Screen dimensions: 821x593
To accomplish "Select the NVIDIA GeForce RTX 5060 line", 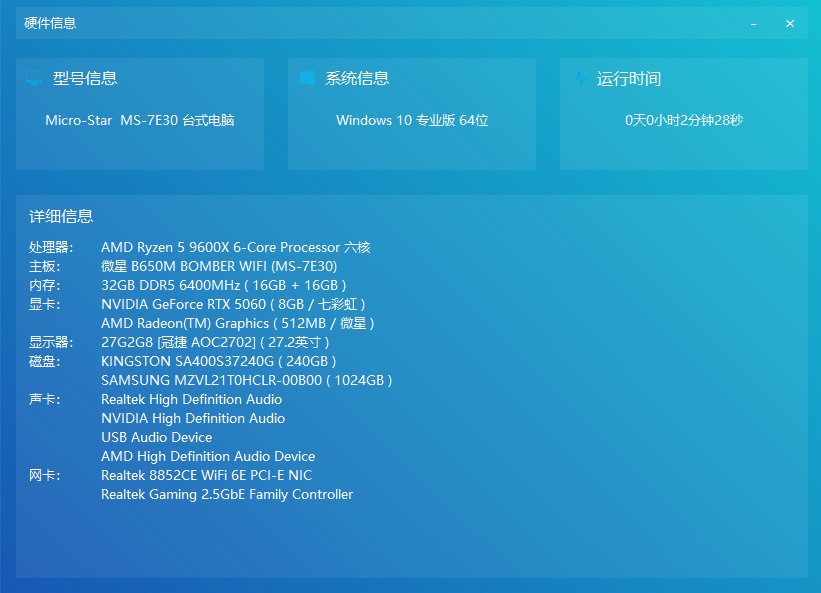I will click(x=233, y=304).
